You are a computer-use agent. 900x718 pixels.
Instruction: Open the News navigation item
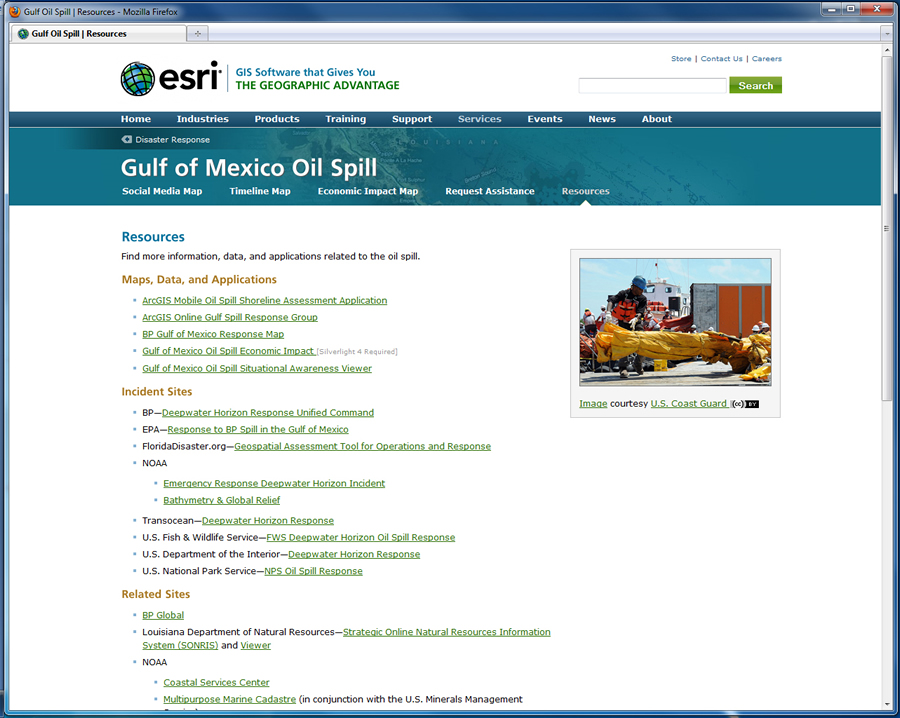point(602,119)
